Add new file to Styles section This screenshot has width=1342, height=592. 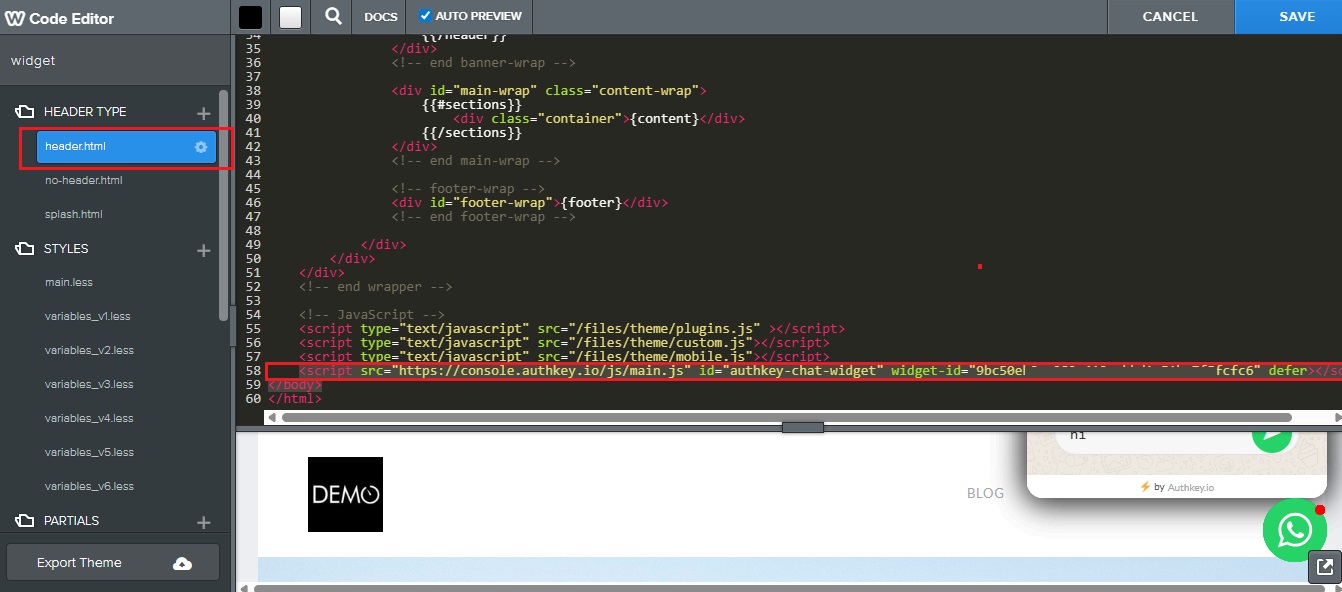204,250
